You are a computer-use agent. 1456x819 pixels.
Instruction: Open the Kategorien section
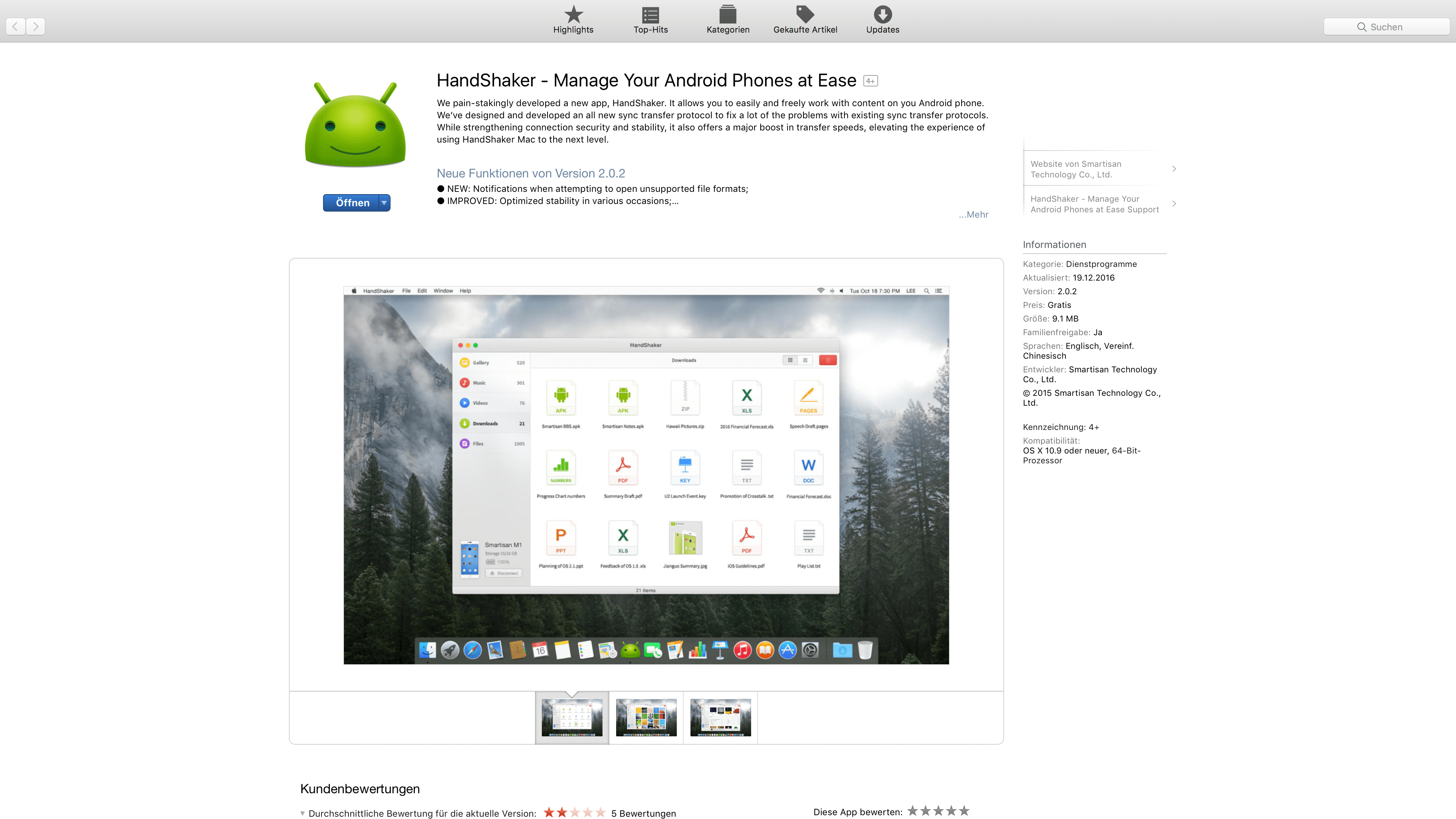point(728,20)
